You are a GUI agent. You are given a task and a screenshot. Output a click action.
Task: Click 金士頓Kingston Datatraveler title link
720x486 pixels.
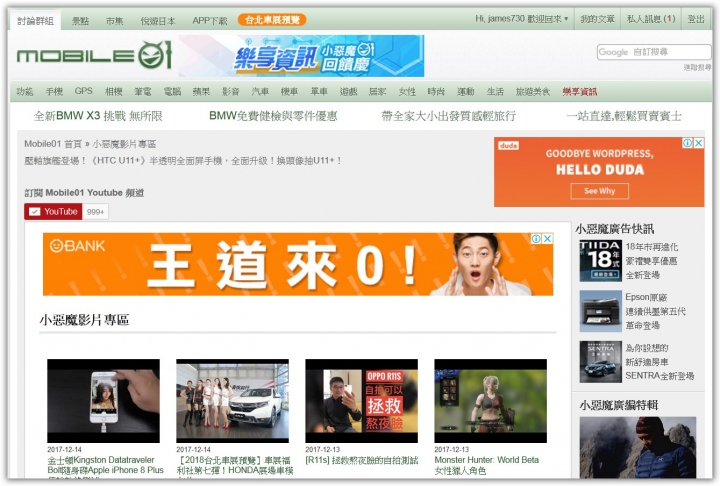pyautogui.click(x=106, y=465)
